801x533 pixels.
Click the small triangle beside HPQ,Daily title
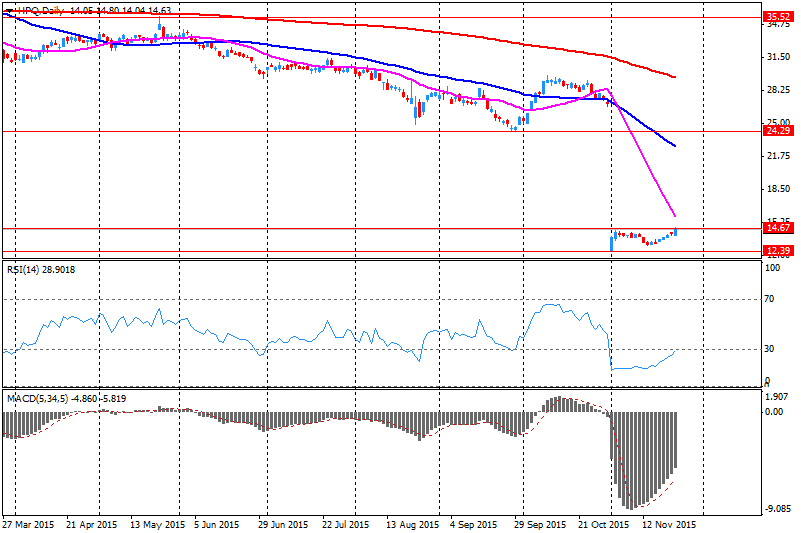click(9, 11)
